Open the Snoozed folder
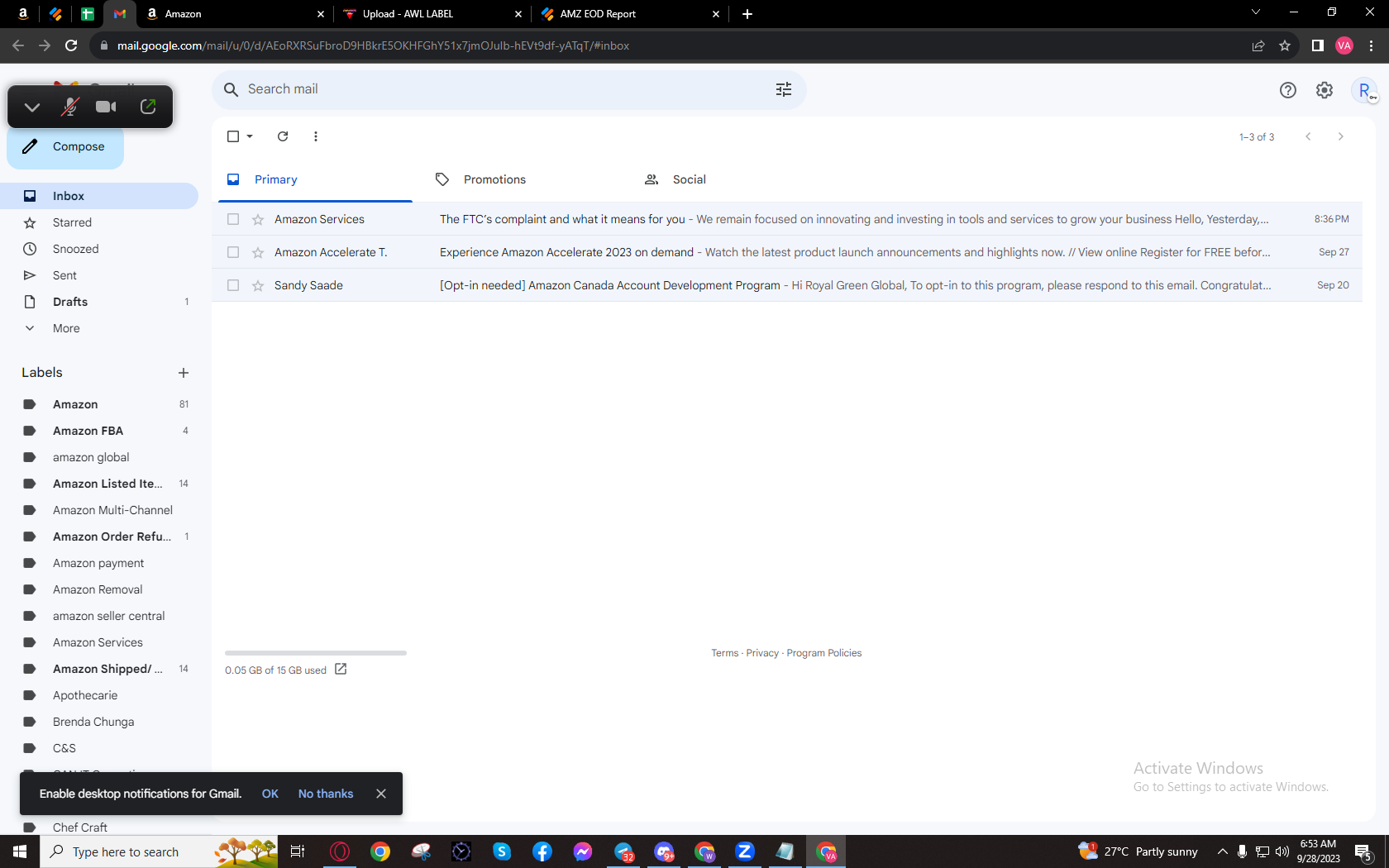This screenshot has height=868, width=1389. [99, 249]
